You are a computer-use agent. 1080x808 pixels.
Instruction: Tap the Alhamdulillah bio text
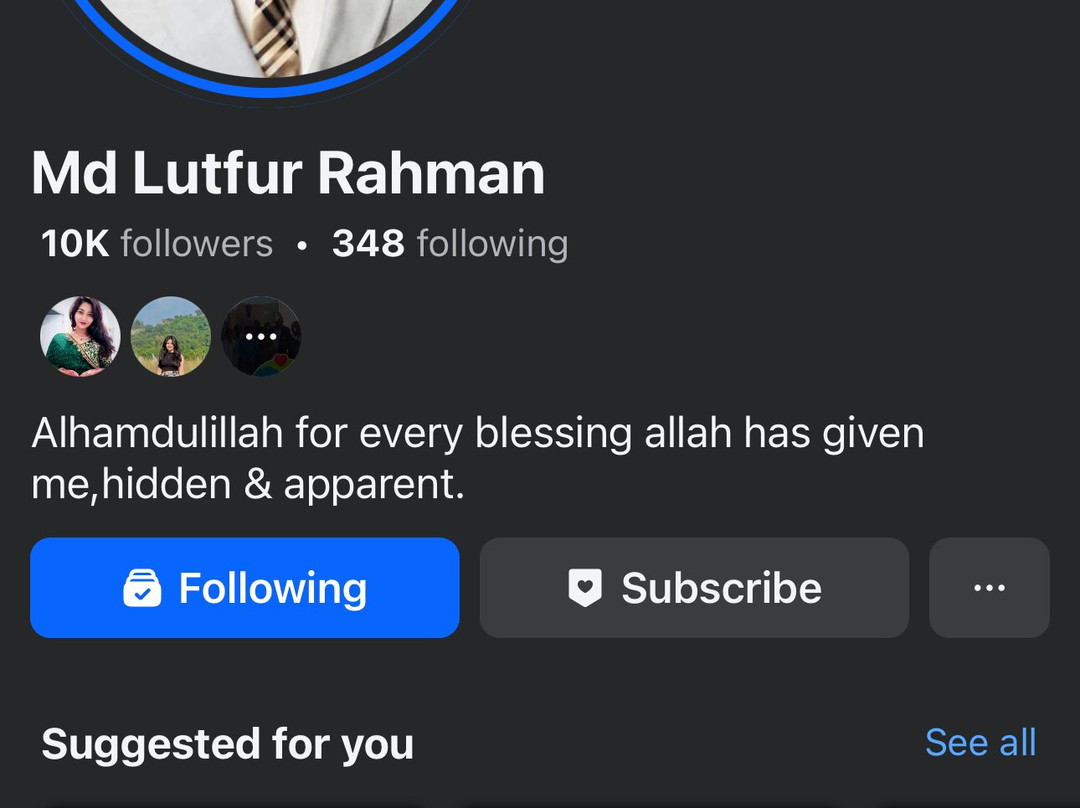click(477, 458)
